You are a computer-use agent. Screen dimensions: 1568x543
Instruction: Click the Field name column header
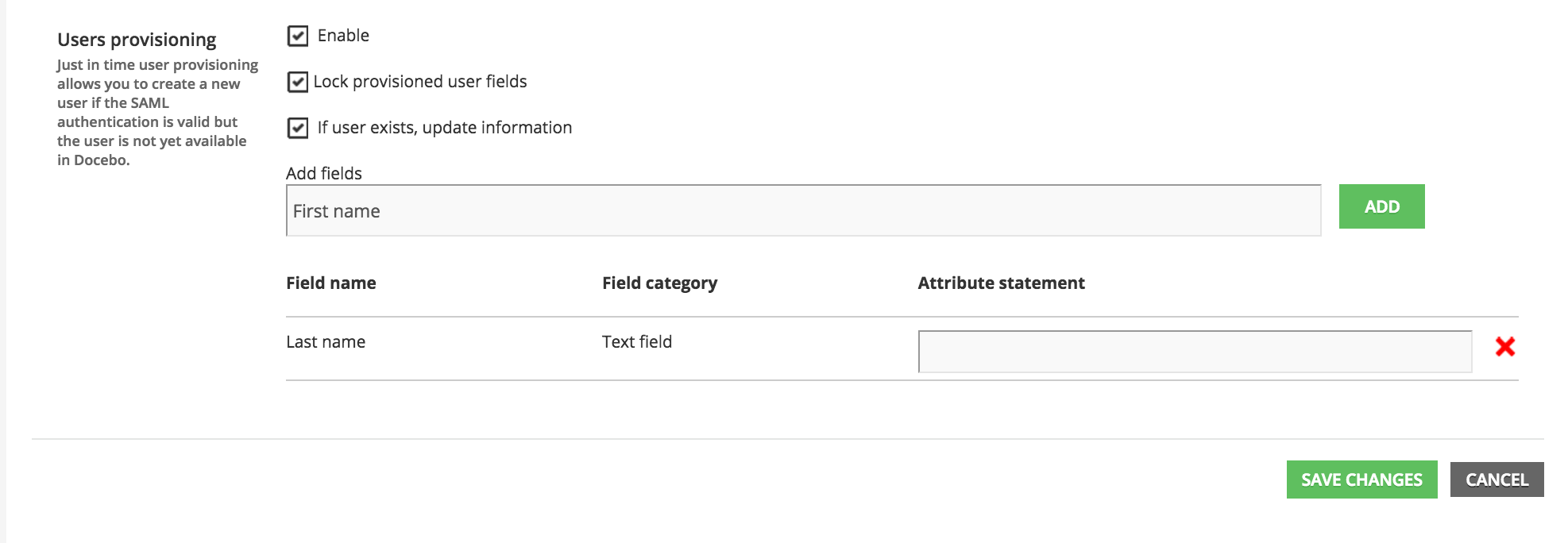[x=331, y=283]
